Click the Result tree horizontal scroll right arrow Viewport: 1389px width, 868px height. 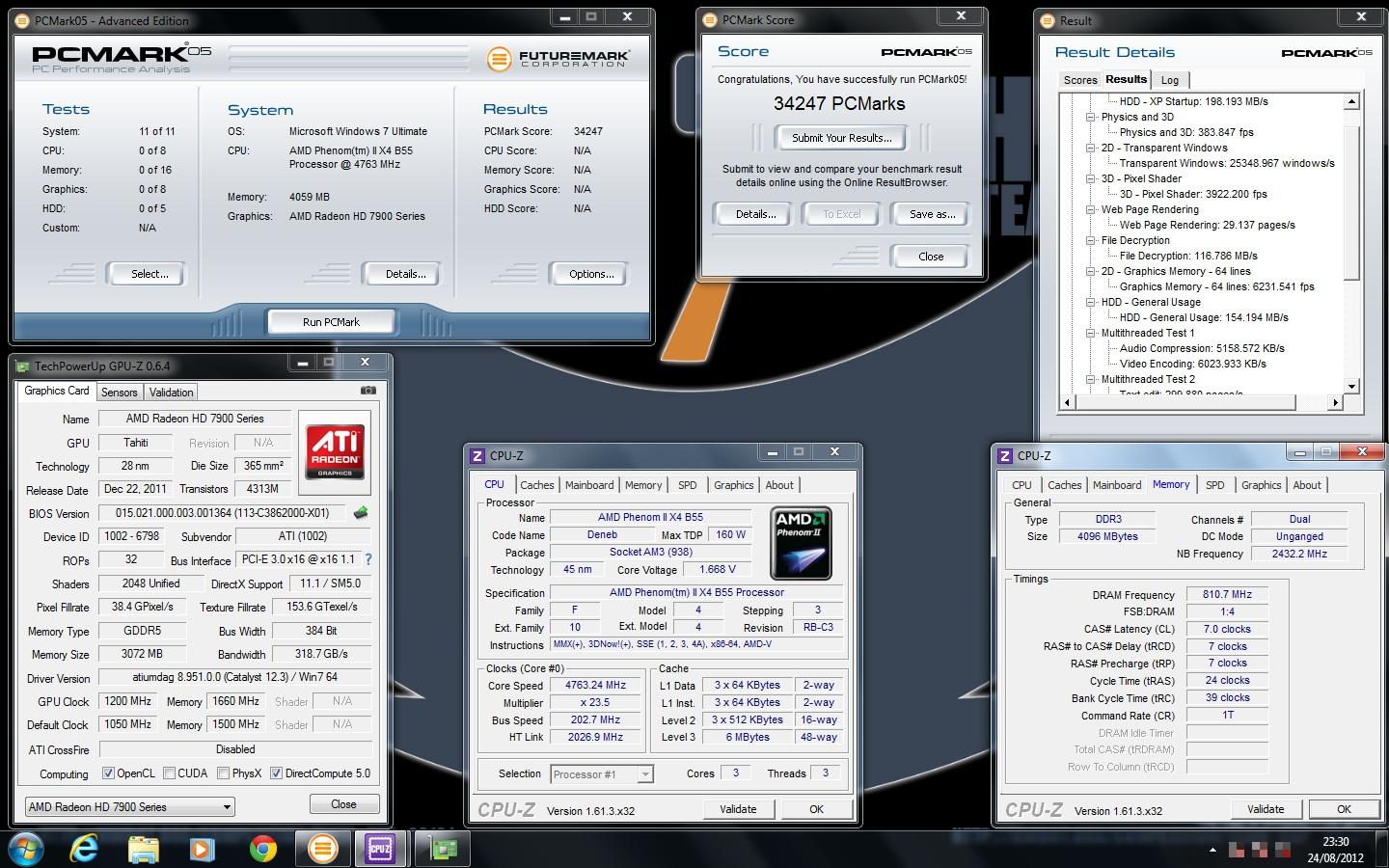(1336, 402)
